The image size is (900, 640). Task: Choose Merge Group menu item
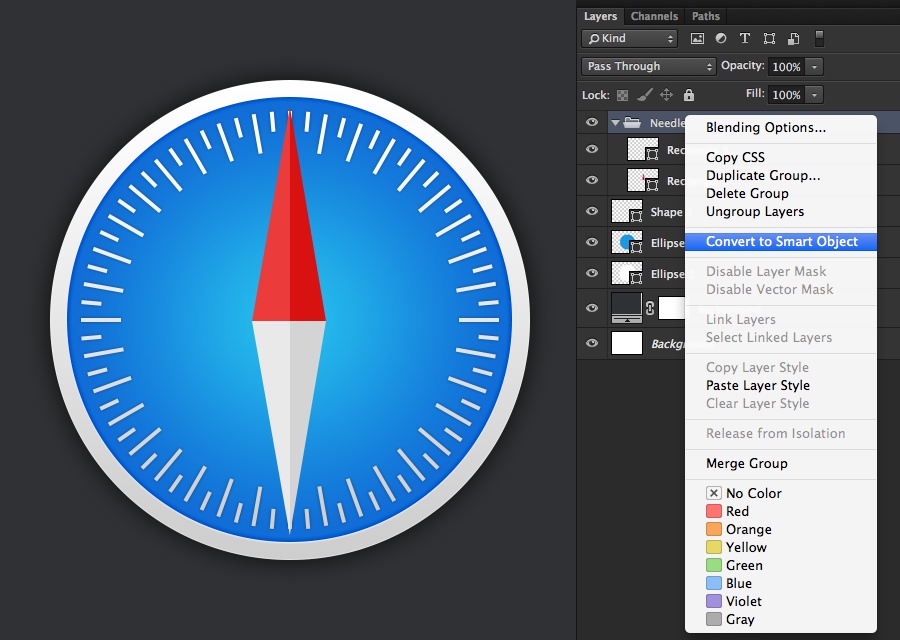click(781, 463)
